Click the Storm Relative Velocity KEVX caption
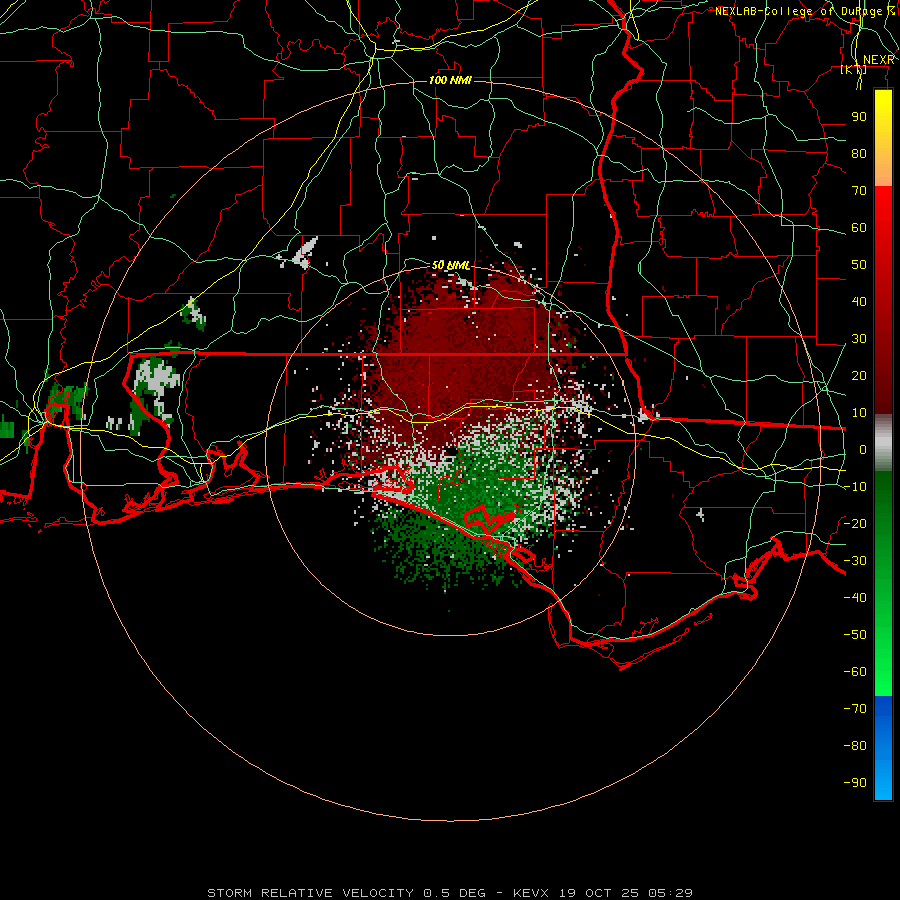This screenshot has width=900, height=900. tap(450, 893)
